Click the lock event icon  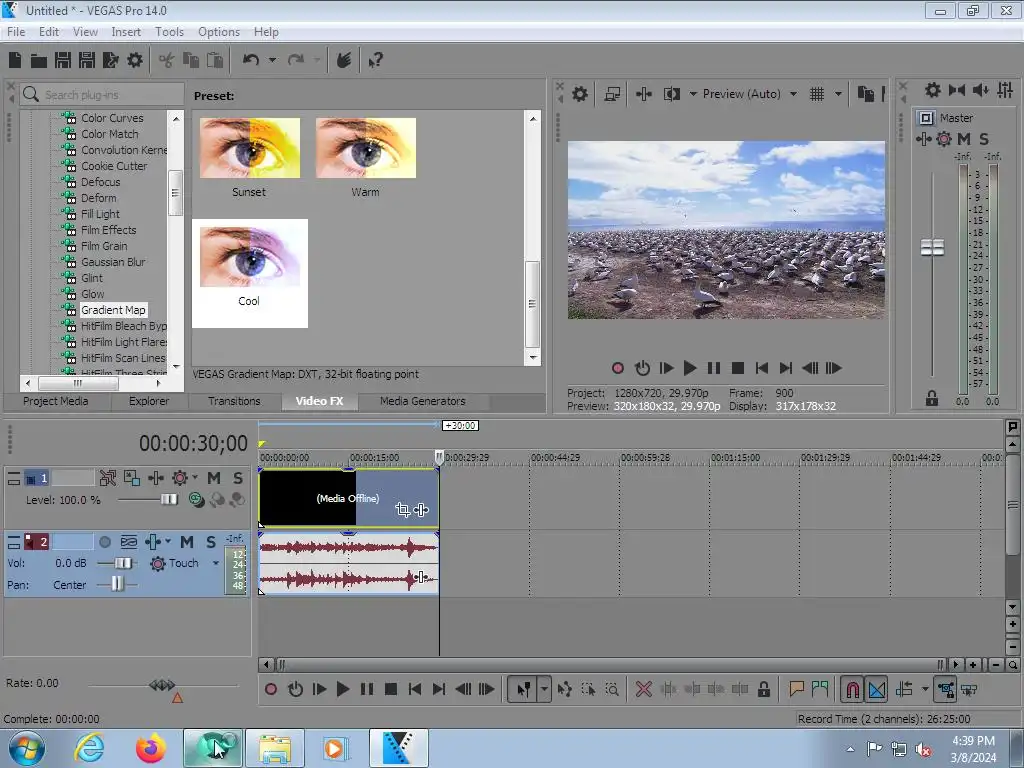pos(763,689)
